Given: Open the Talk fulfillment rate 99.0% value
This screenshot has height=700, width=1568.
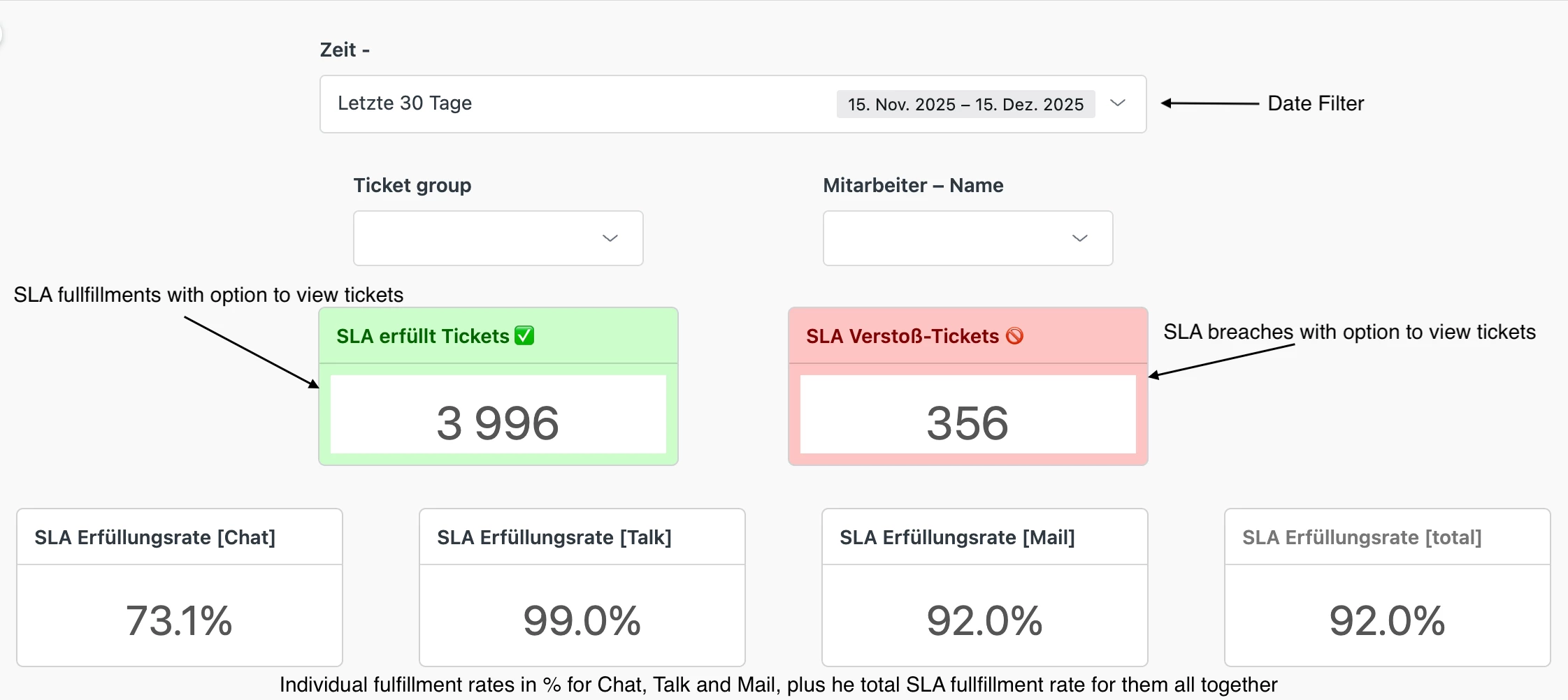Looking at the screenshot, I should (582, 620).
